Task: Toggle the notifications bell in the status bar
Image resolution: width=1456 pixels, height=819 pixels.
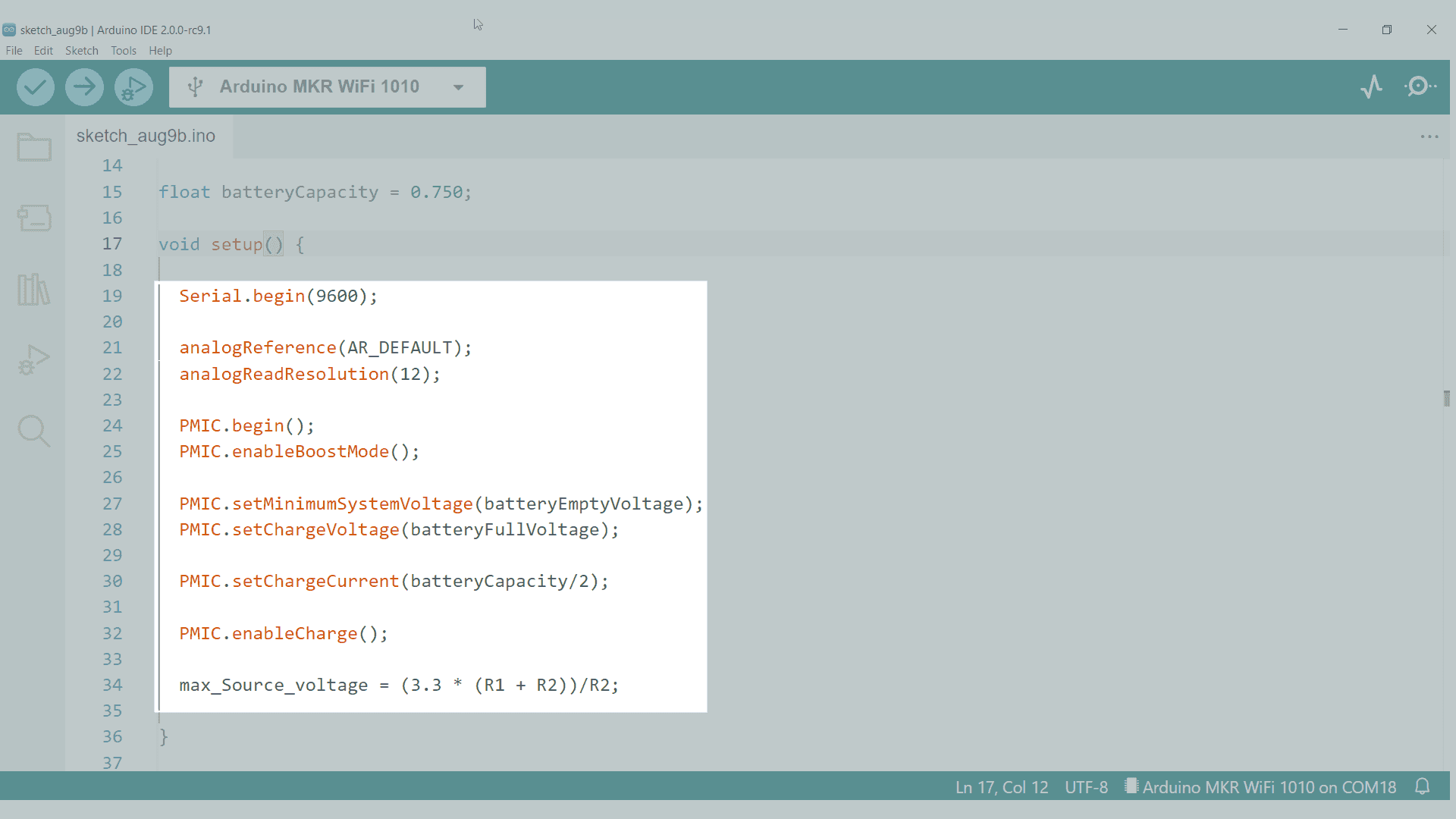Action: [1423, 786]
